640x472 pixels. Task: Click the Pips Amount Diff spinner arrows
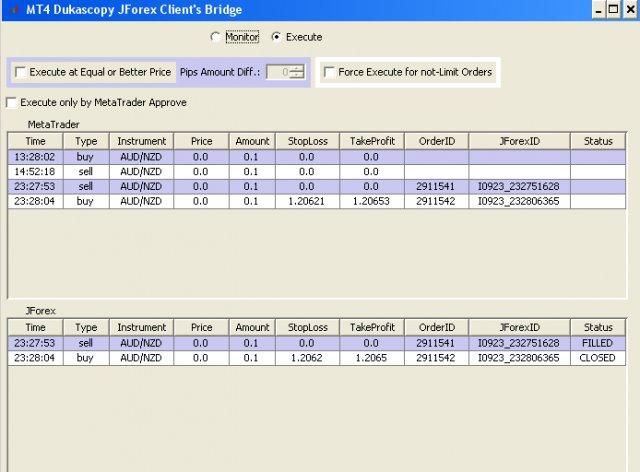tap(297, 72)
